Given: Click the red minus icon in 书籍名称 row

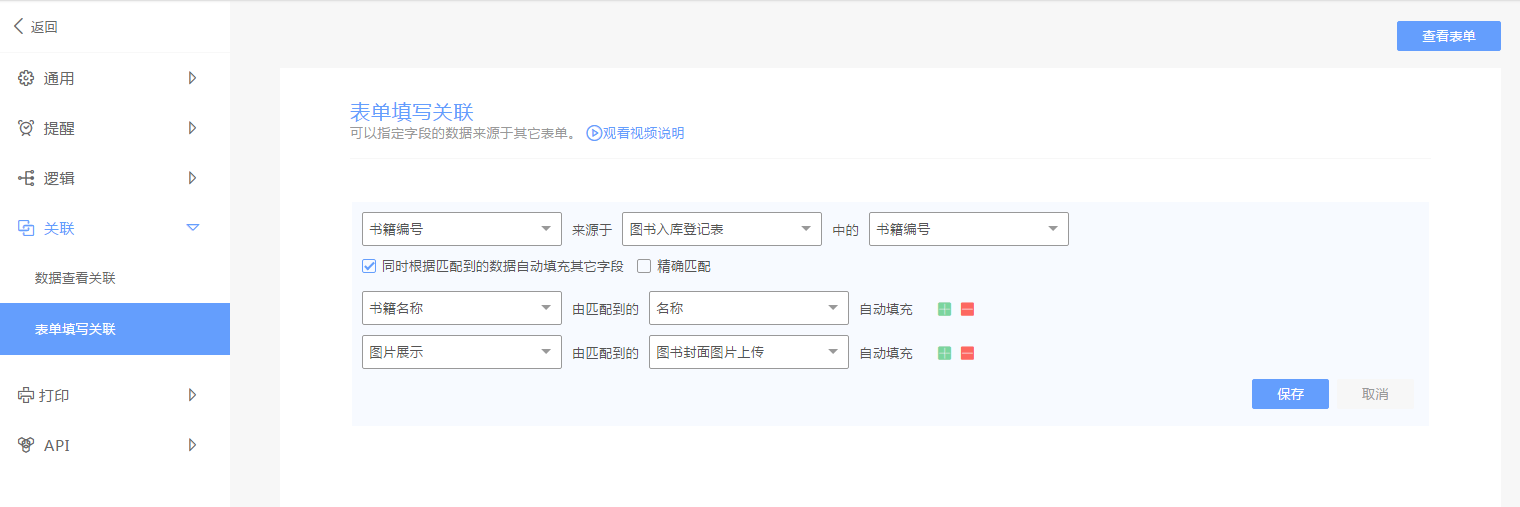Looking at the screenshot, I should point(967,309).
